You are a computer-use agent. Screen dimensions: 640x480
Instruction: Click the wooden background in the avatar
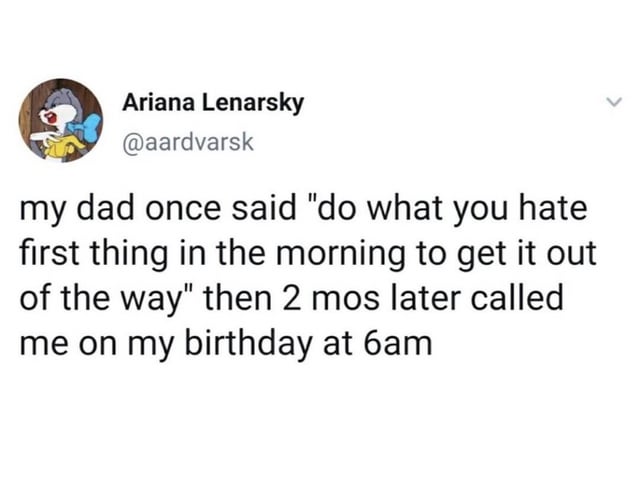tap(31, 116)
